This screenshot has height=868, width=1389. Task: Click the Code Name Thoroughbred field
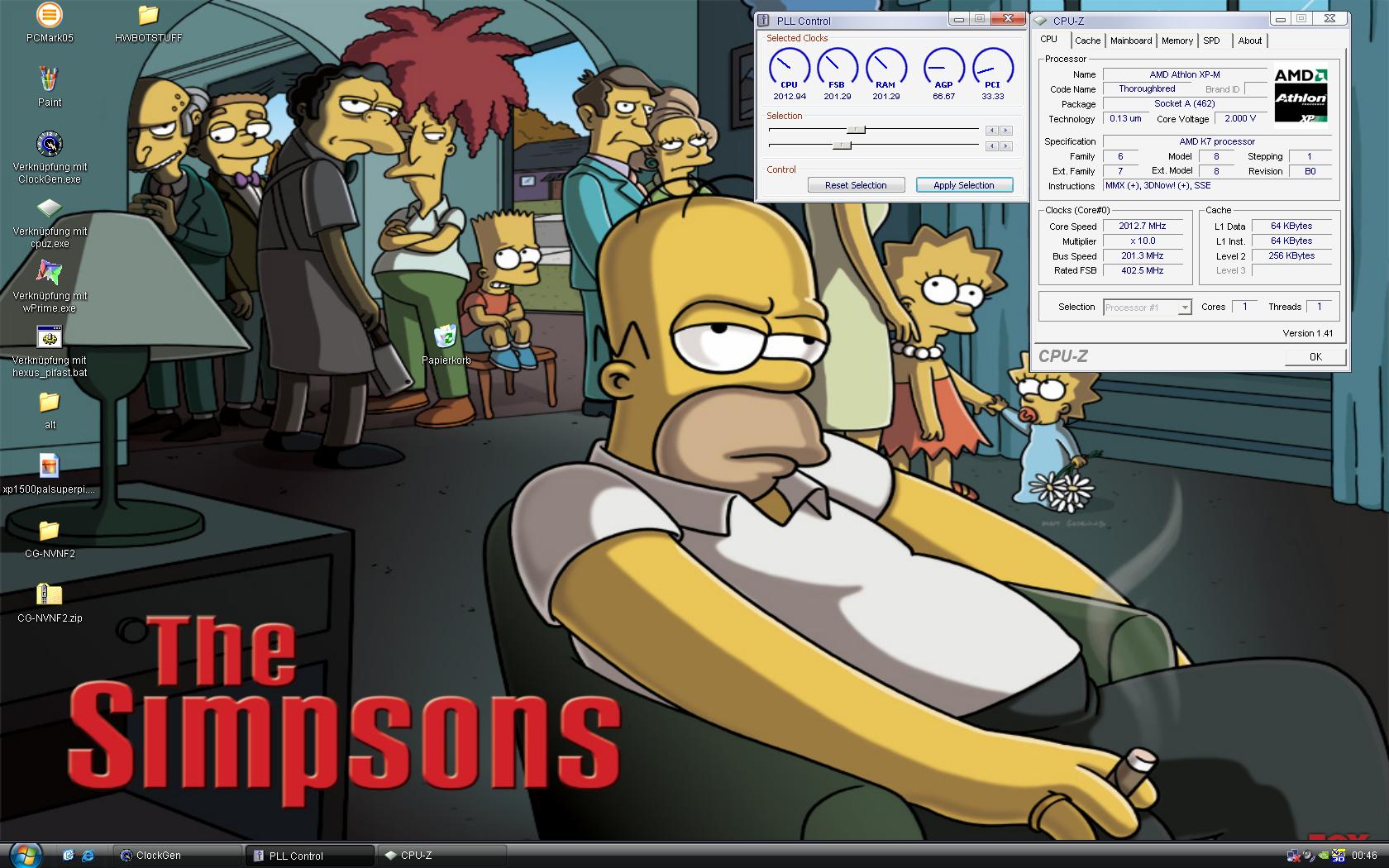pos(1147,88)
